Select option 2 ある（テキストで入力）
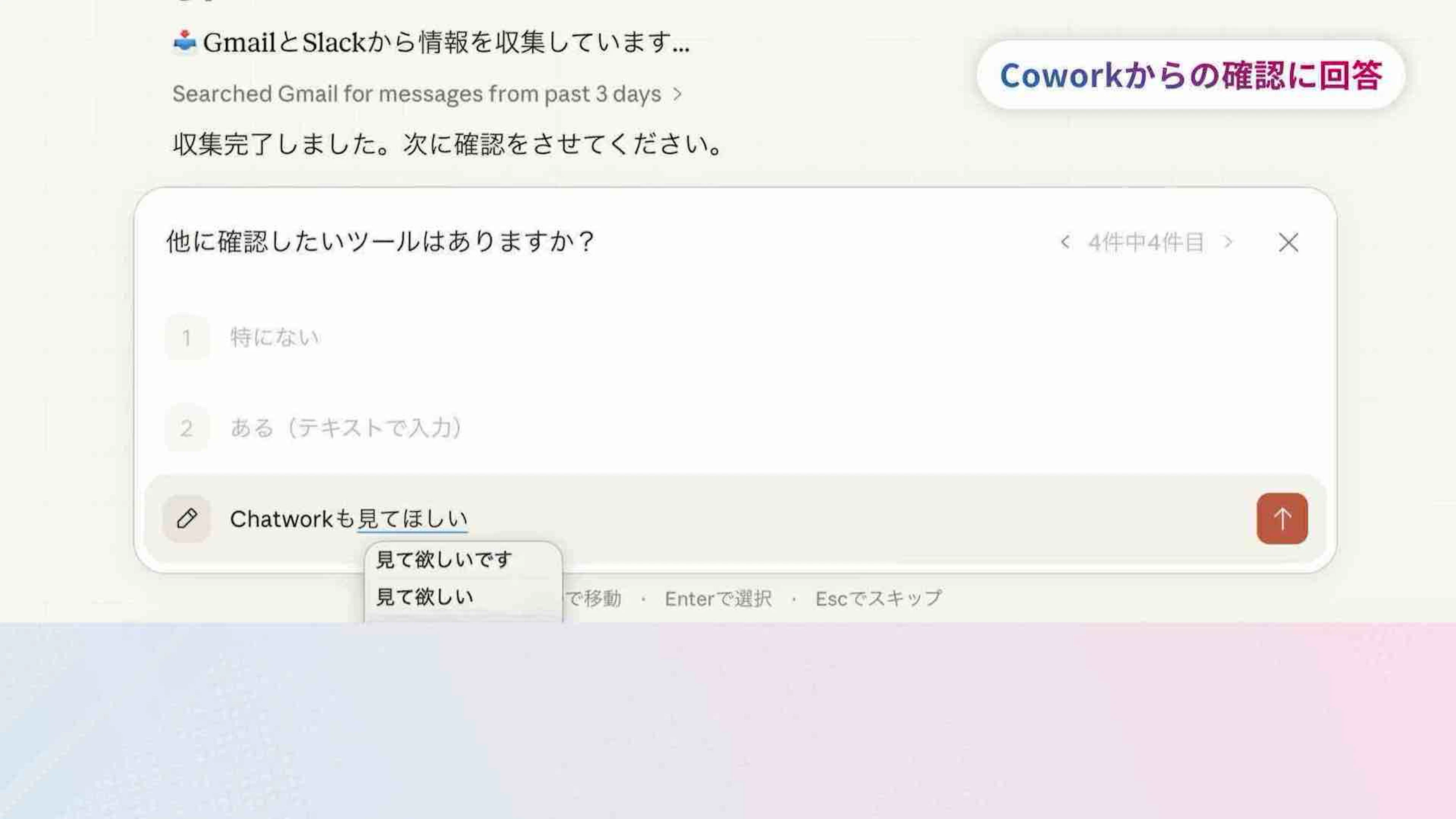The height and width of the screenshot is (819, 1456). pos(735,428)
